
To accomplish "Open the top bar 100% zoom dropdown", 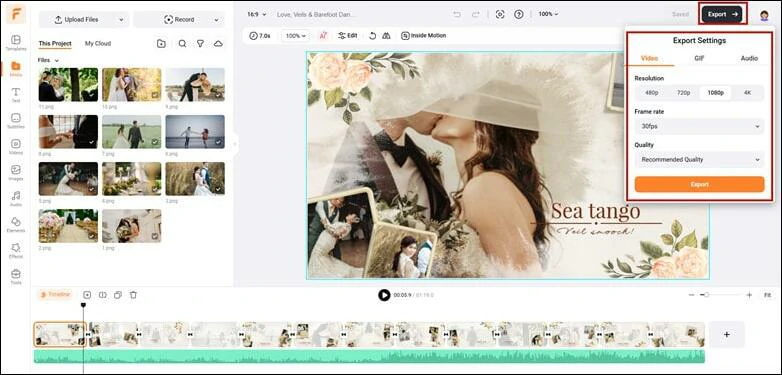I will point(548,14).
